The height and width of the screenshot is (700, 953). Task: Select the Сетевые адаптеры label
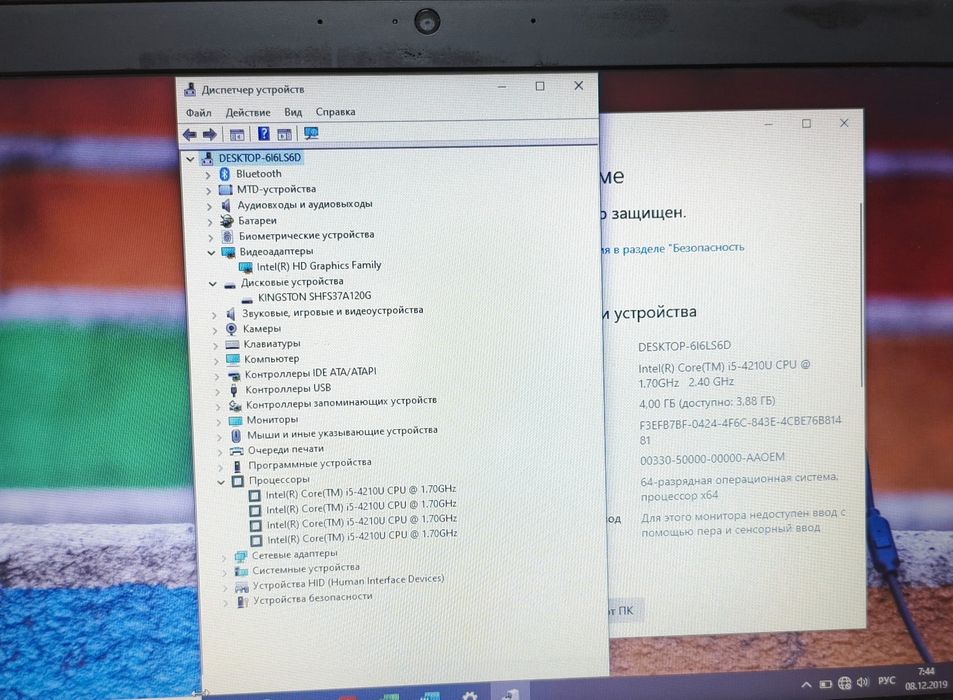[x=295, y=554]
